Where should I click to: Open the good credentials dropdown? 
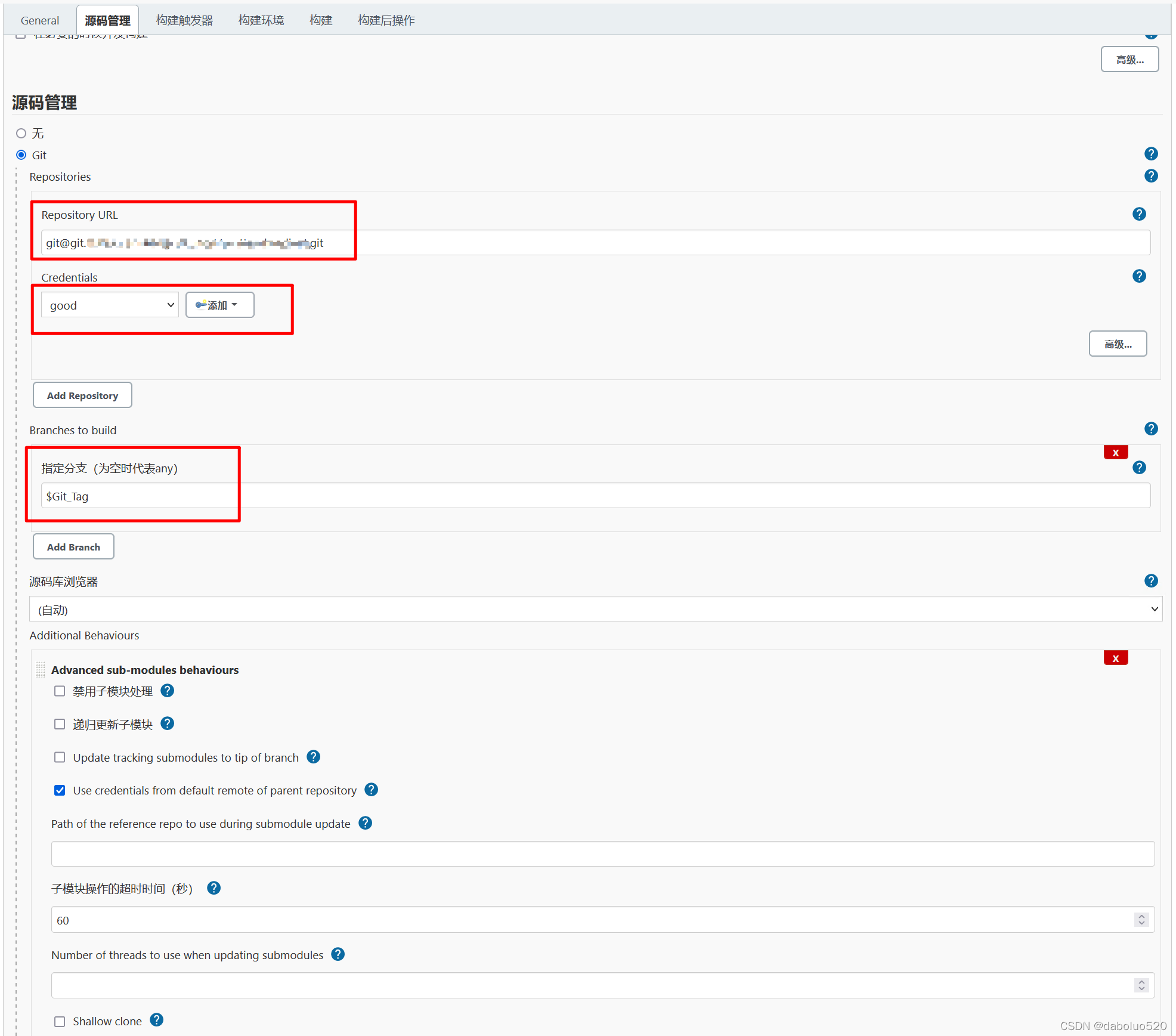pos(110,305)
